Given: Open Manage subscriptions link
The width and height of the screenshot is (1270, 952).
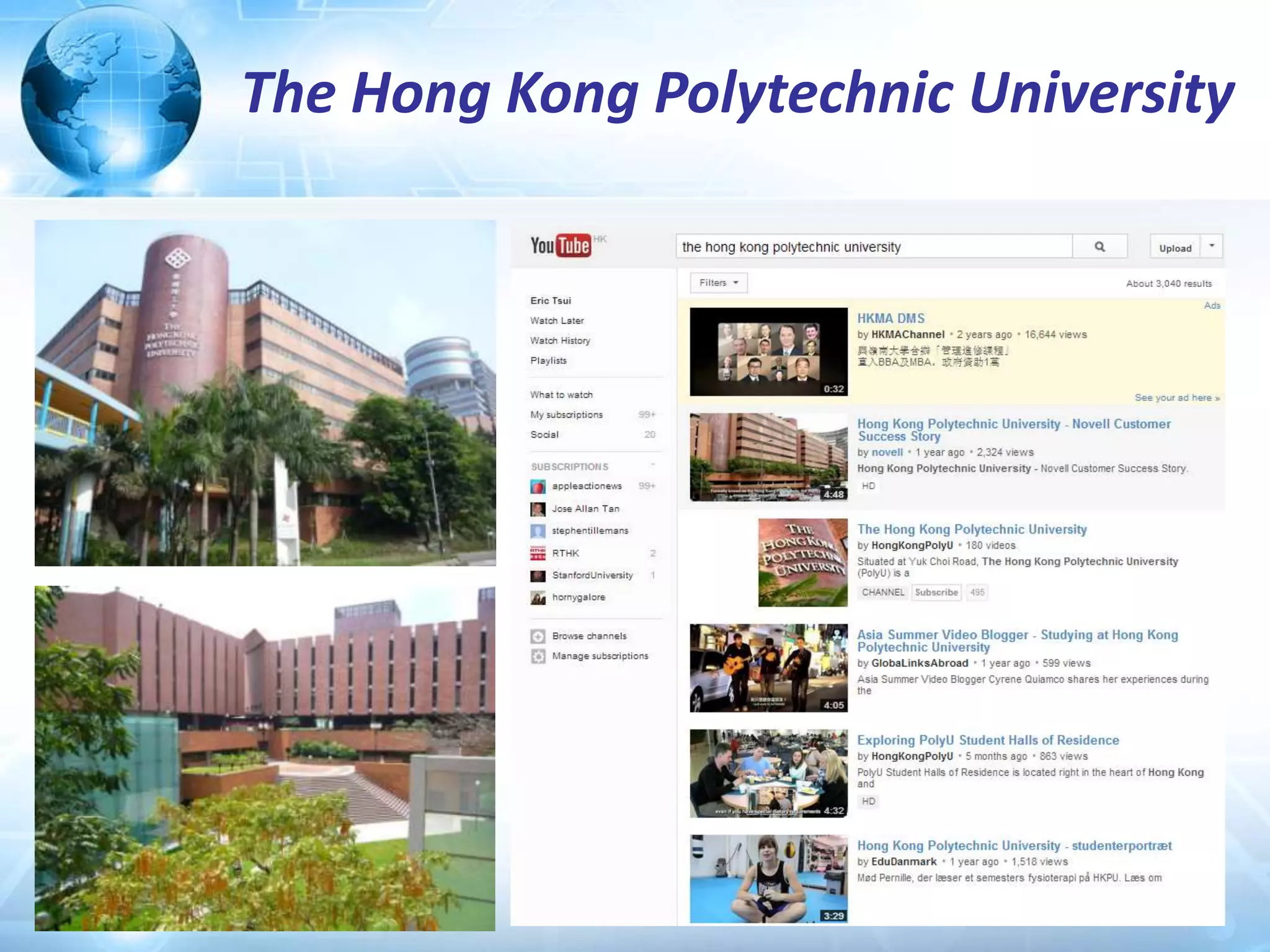Looking at the screenshot, I should (x=600, y=656).
